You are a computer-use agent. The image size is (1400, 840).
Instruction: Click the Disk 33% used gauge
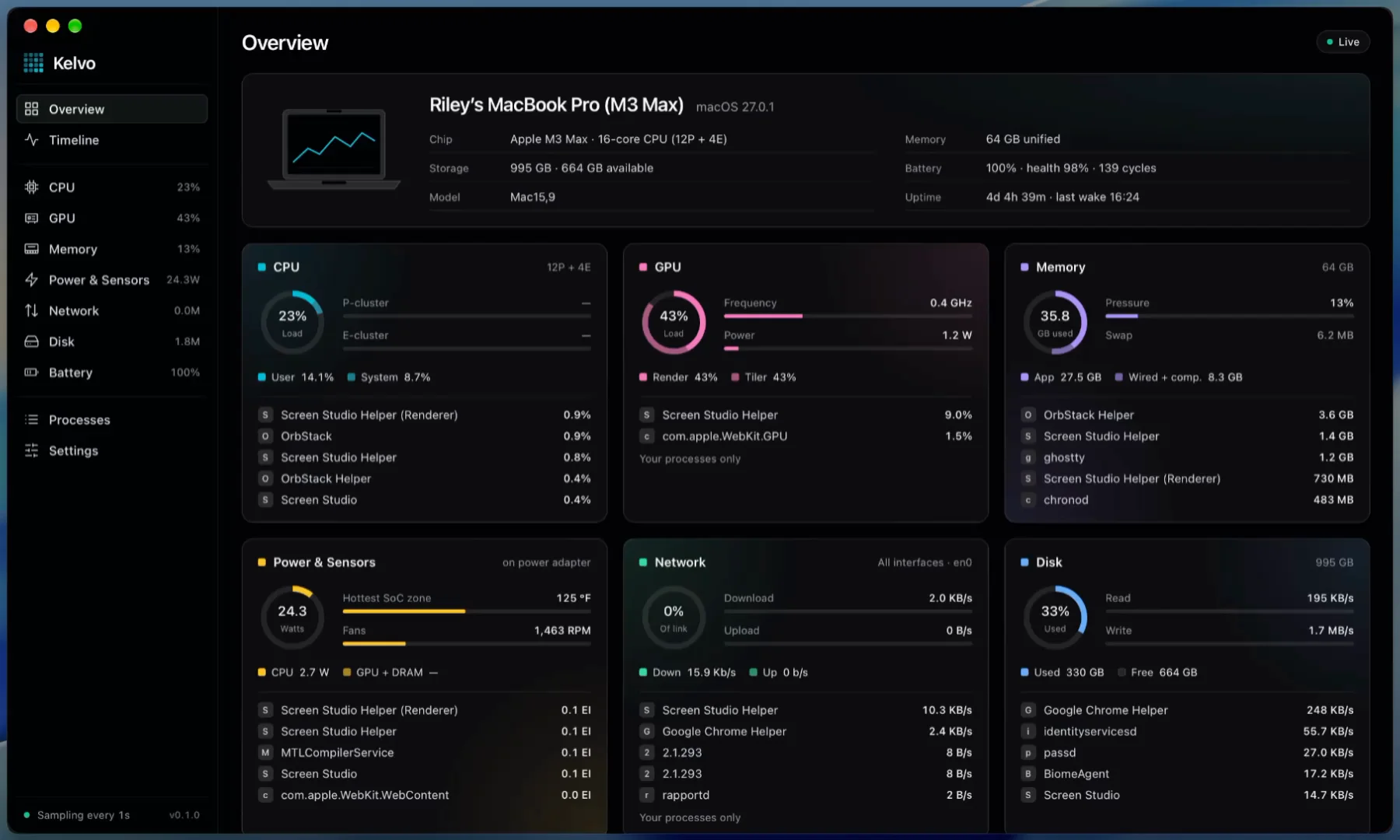point(1055,618)
